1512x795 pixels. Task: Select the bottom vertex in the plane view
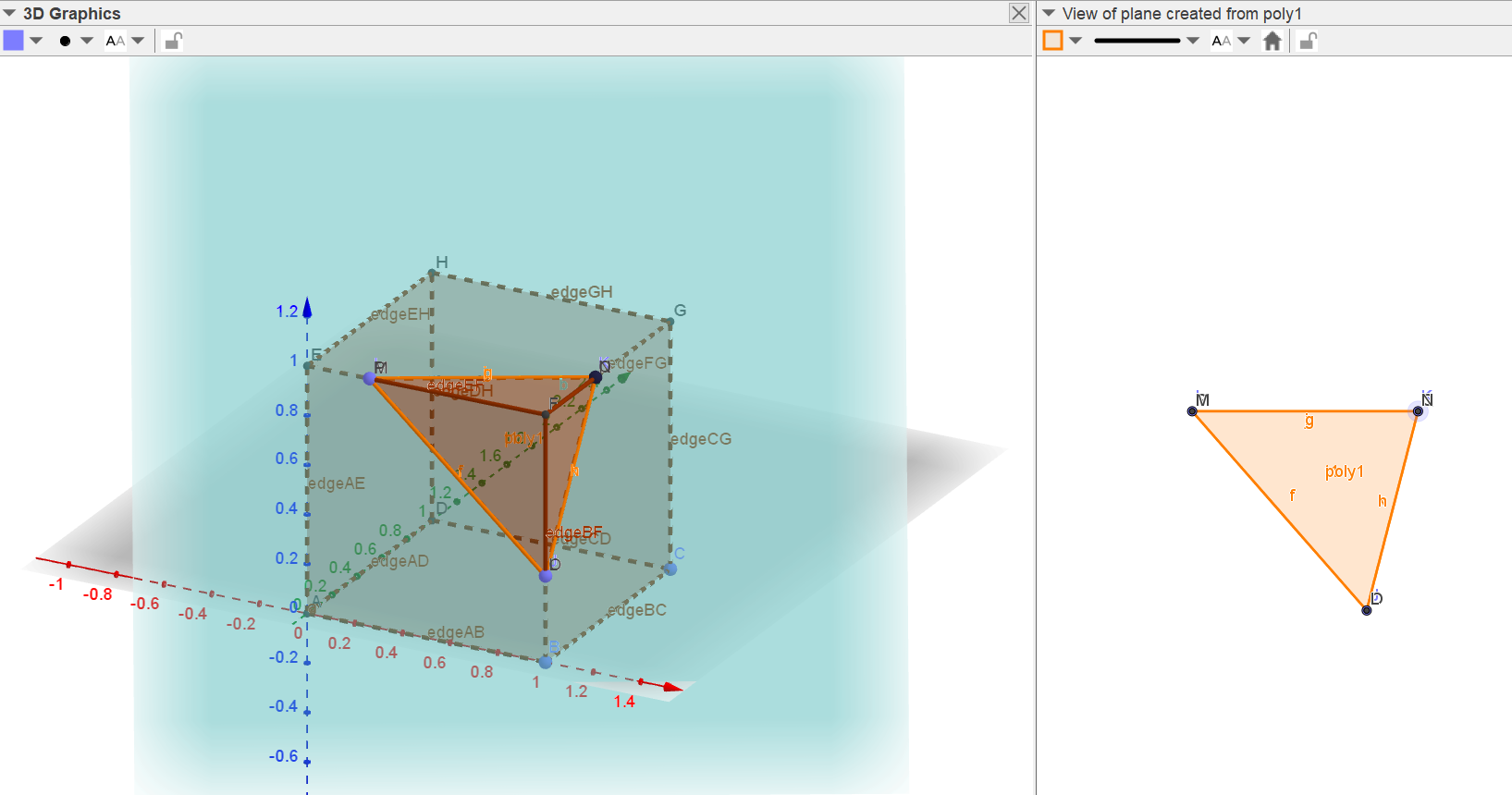(1367, 610)
